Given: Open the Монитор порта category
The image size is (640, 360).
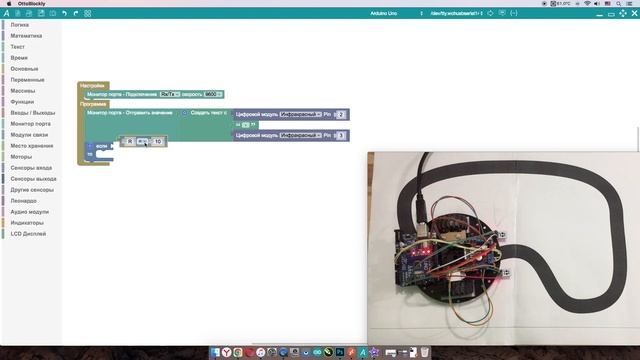Looking at the screenshot, I should pyautogui.click(x=31, y=124).
